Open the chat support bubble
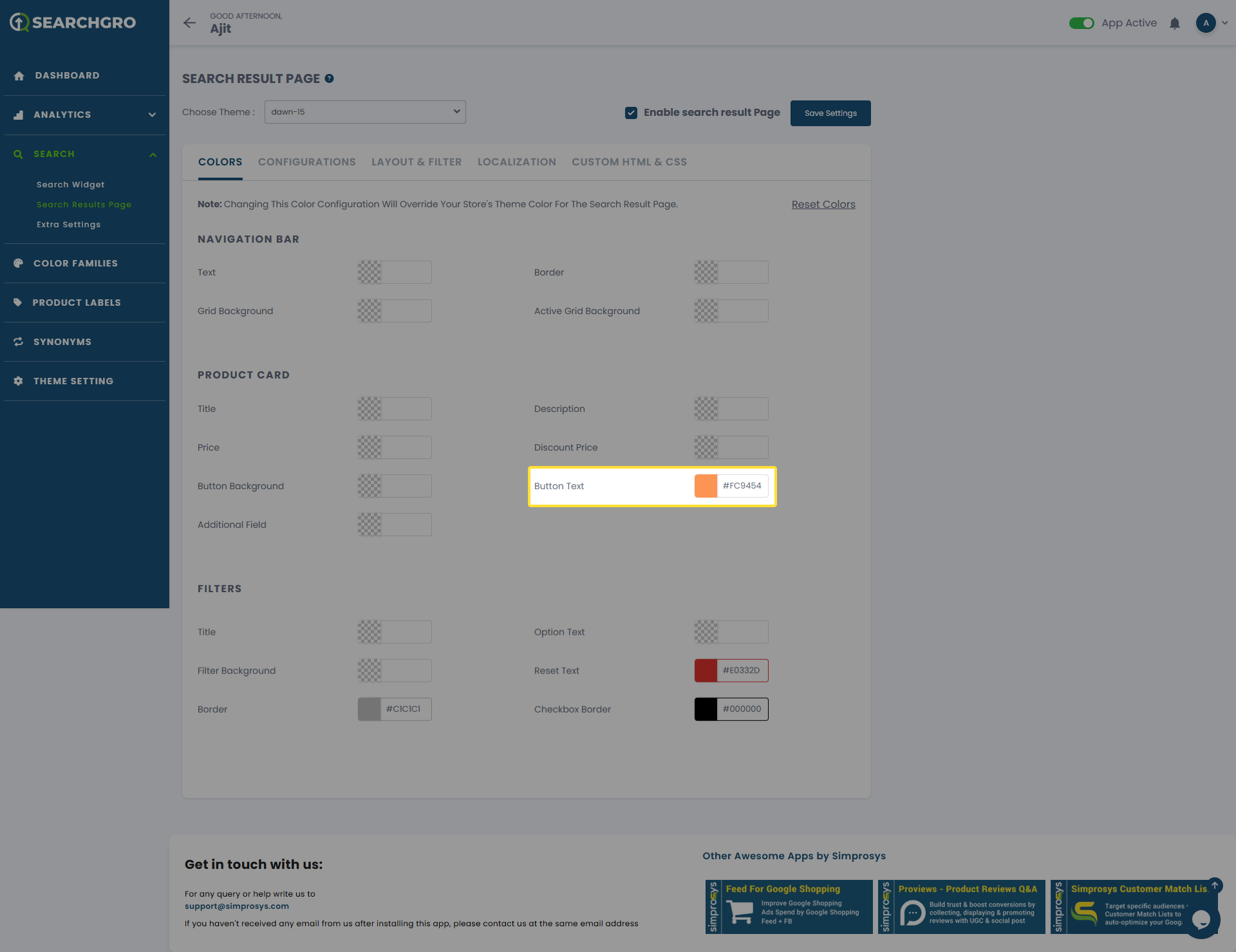1236x952 pixels. tap(1201, 920)
